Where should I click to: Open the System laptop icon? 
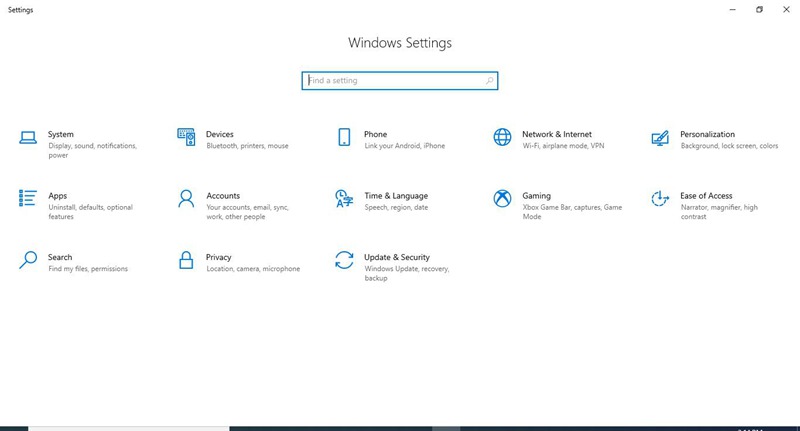28,137
